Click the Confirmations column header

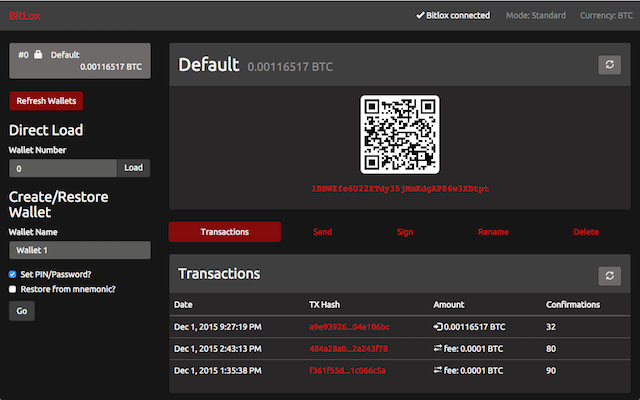tap(573, 304)
